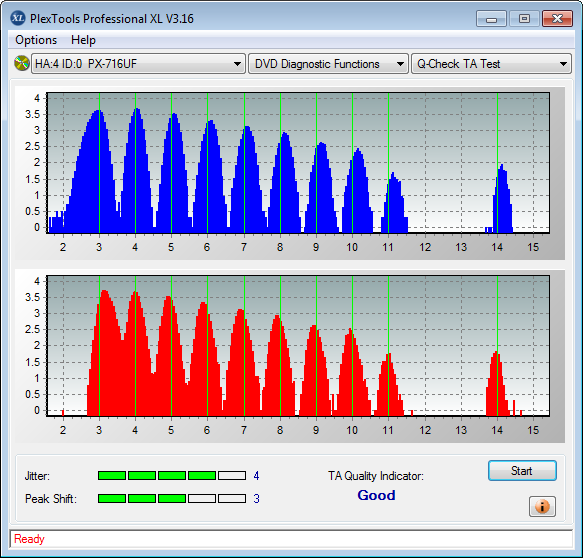Close PlexTools Professional XL

[x=557, y=19]
